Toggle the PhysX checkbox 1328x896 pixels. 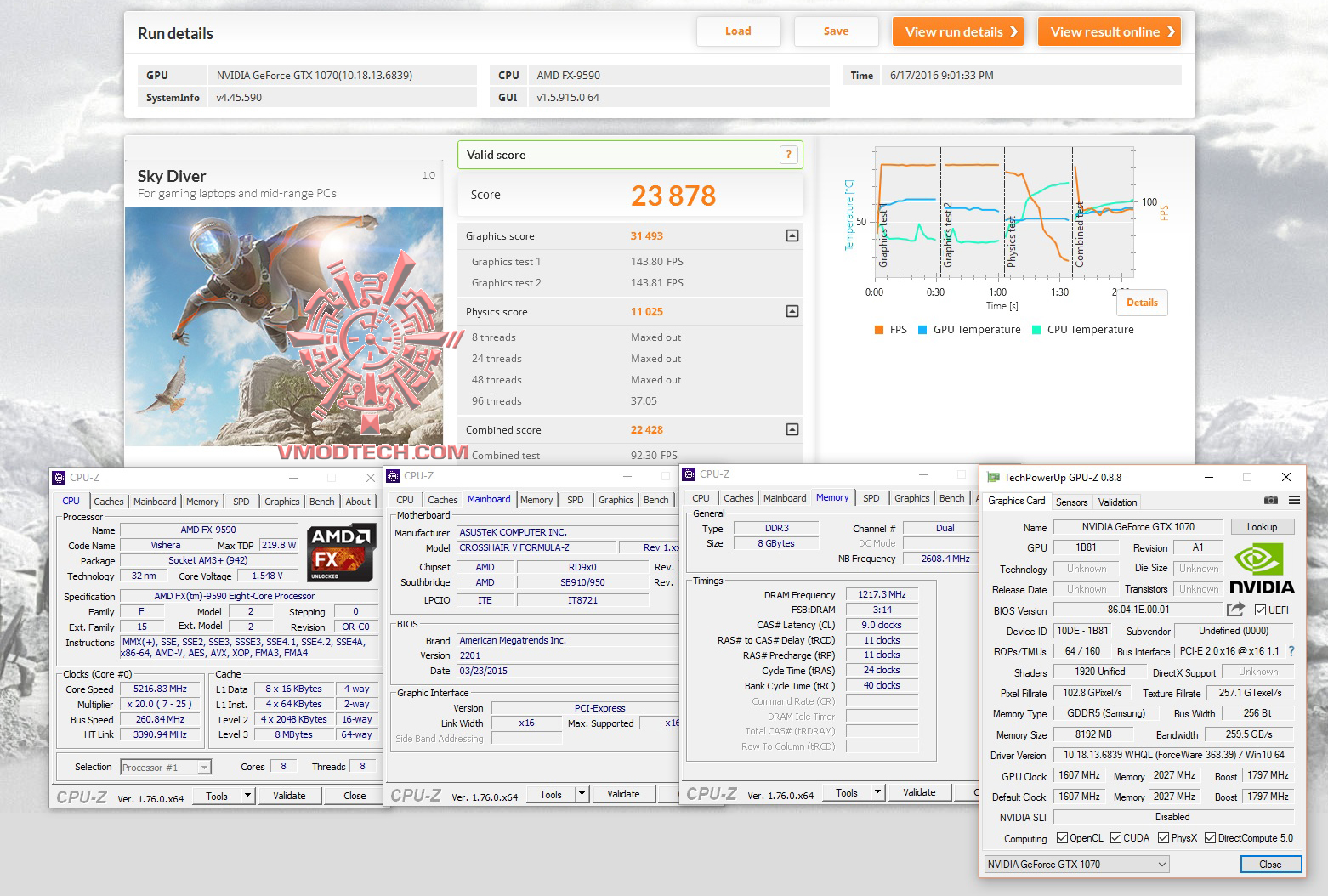click(x=1163, y=838)
